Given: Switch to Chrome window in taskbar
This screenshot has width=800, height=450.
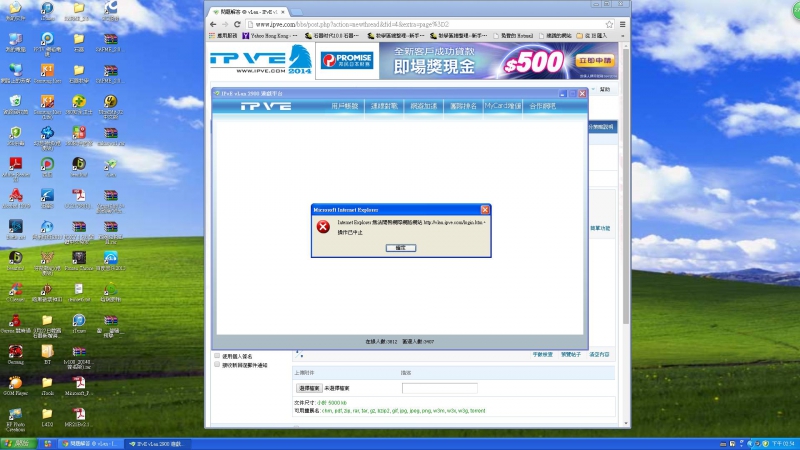Looking at the screenshot, I should click(x=89, y=444).
